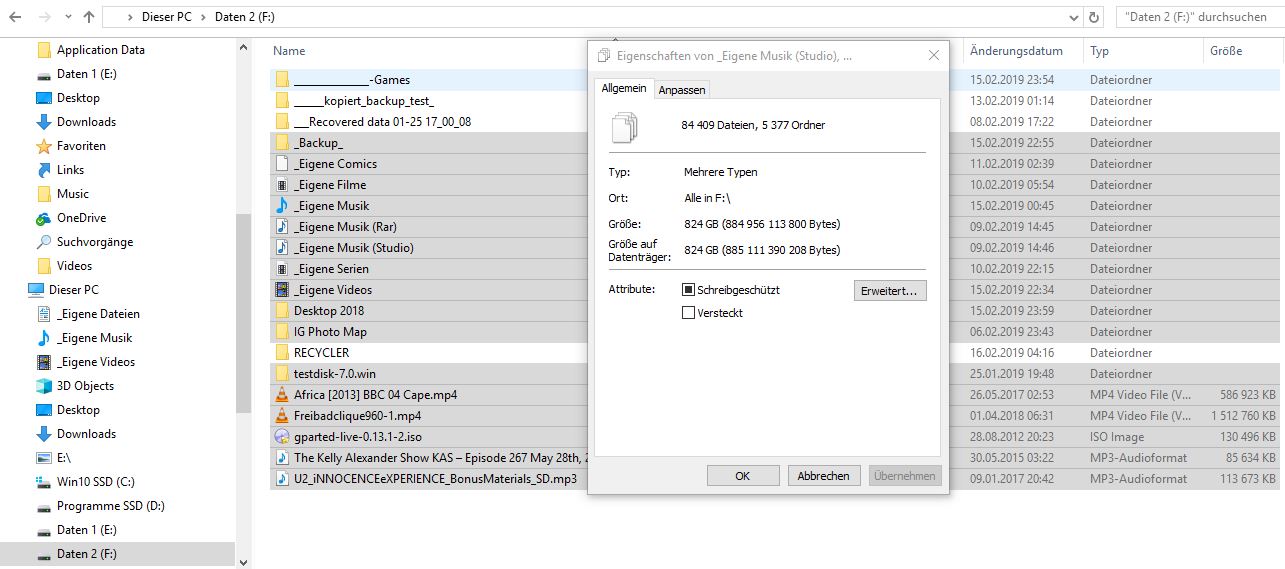Select Videos folder in sidebar
Viewport: 1285px width, 569px height.
coord(74,266)
